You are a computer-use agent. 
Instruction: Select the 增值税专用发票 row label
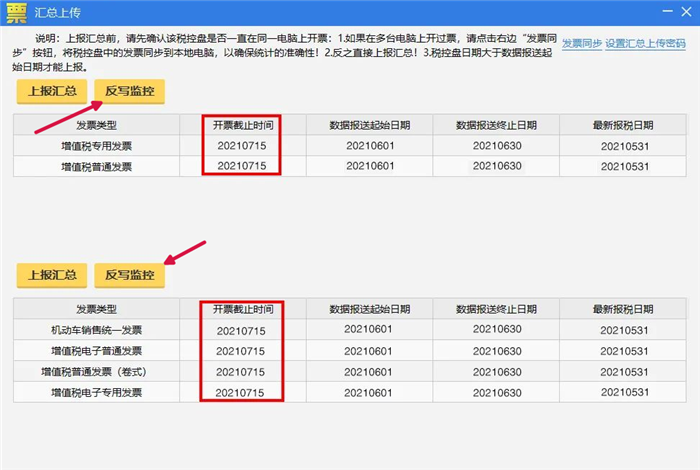click(x=96, y=146)
